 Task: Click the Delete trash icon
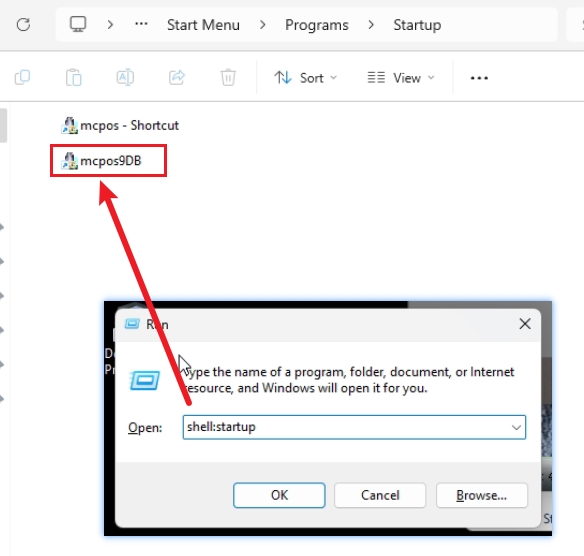(x=228, y=77)
